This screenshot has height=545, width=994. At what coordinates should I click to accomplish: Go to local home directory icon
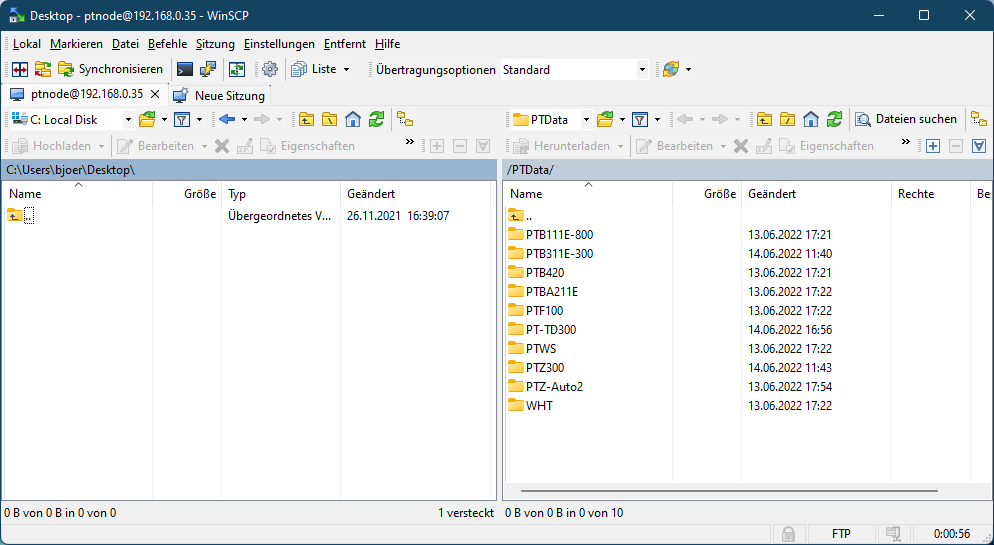(353, 119)
